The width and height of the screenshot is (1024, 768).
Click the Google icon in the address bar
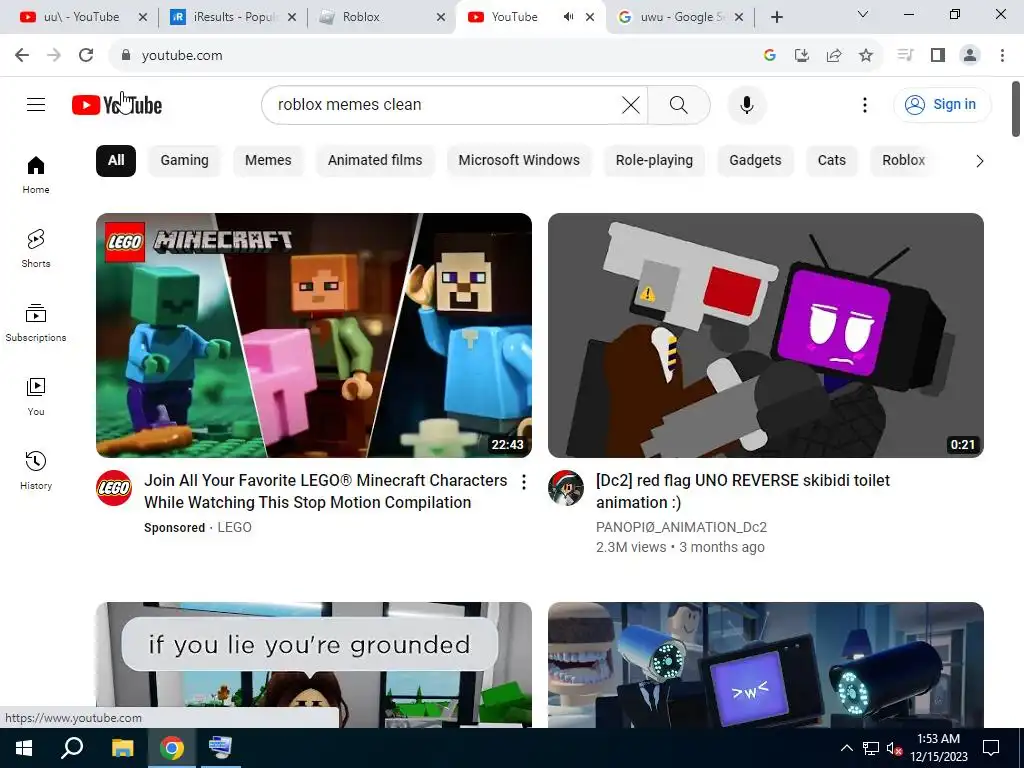(770, 56)
